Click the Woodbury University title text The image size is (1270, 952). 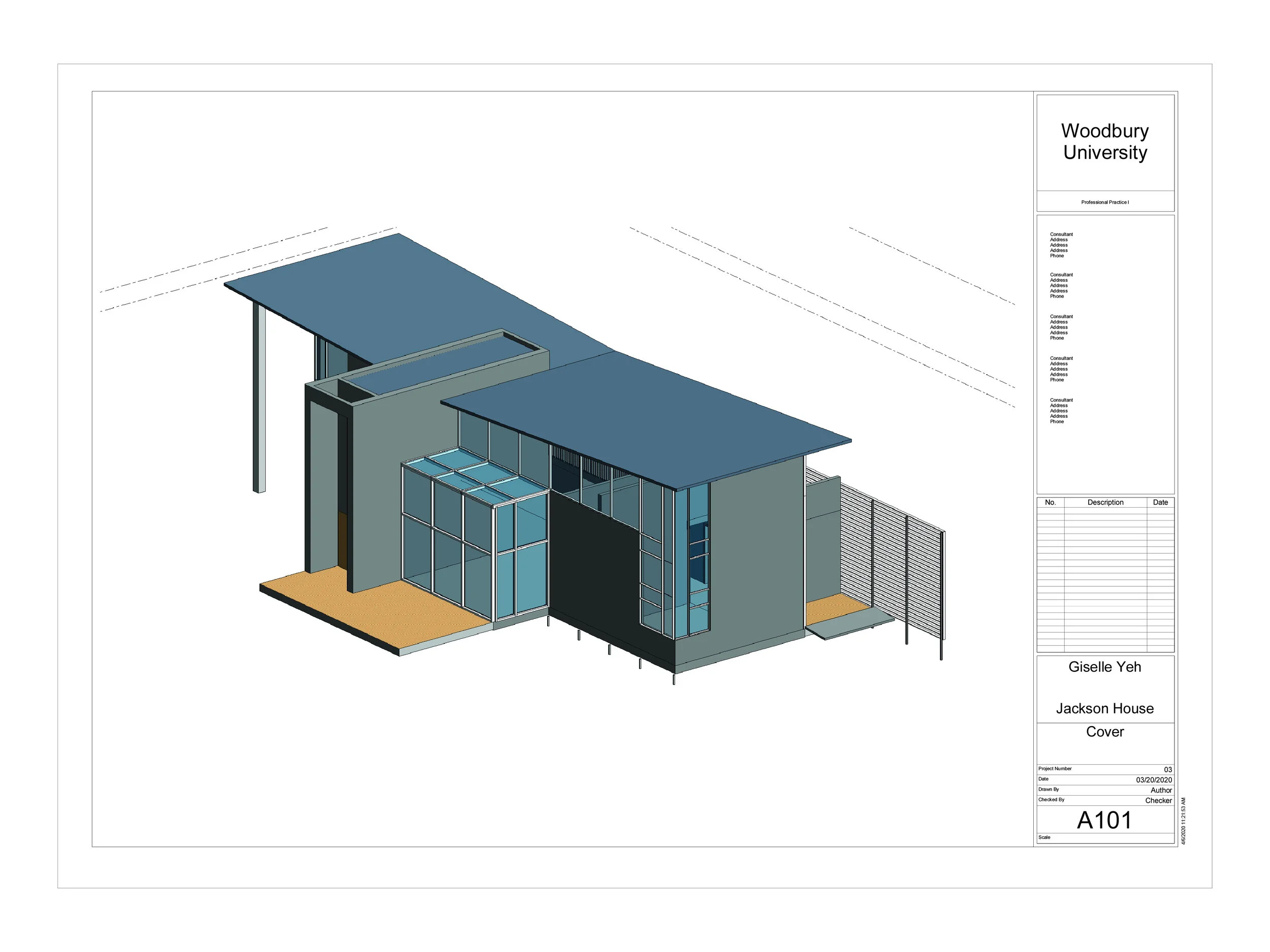1104,142
